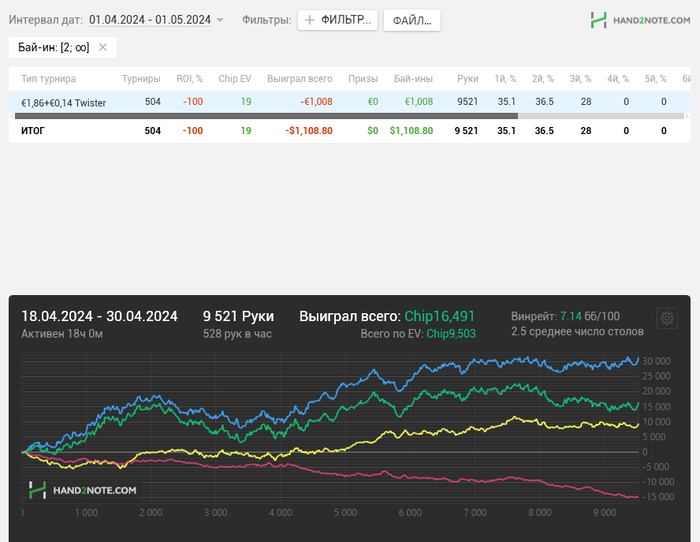The height and width of the screenshot is (542, 700).
Task: Sort table by the ROI, % column
Action: point(189,78)
